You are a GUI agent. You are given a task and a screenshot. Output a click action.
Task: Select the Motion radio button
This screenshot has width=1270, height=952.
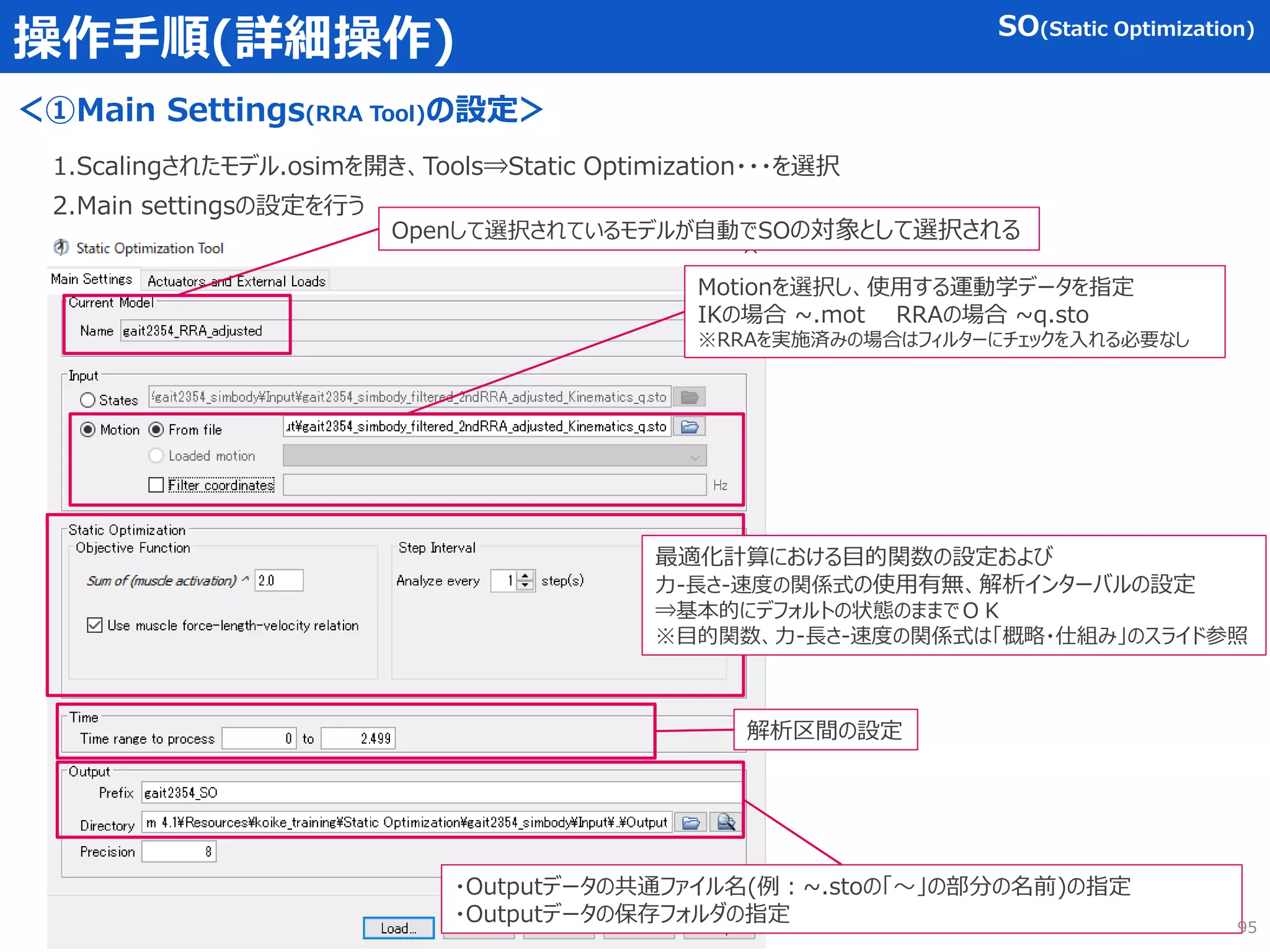tap(88, 430)
